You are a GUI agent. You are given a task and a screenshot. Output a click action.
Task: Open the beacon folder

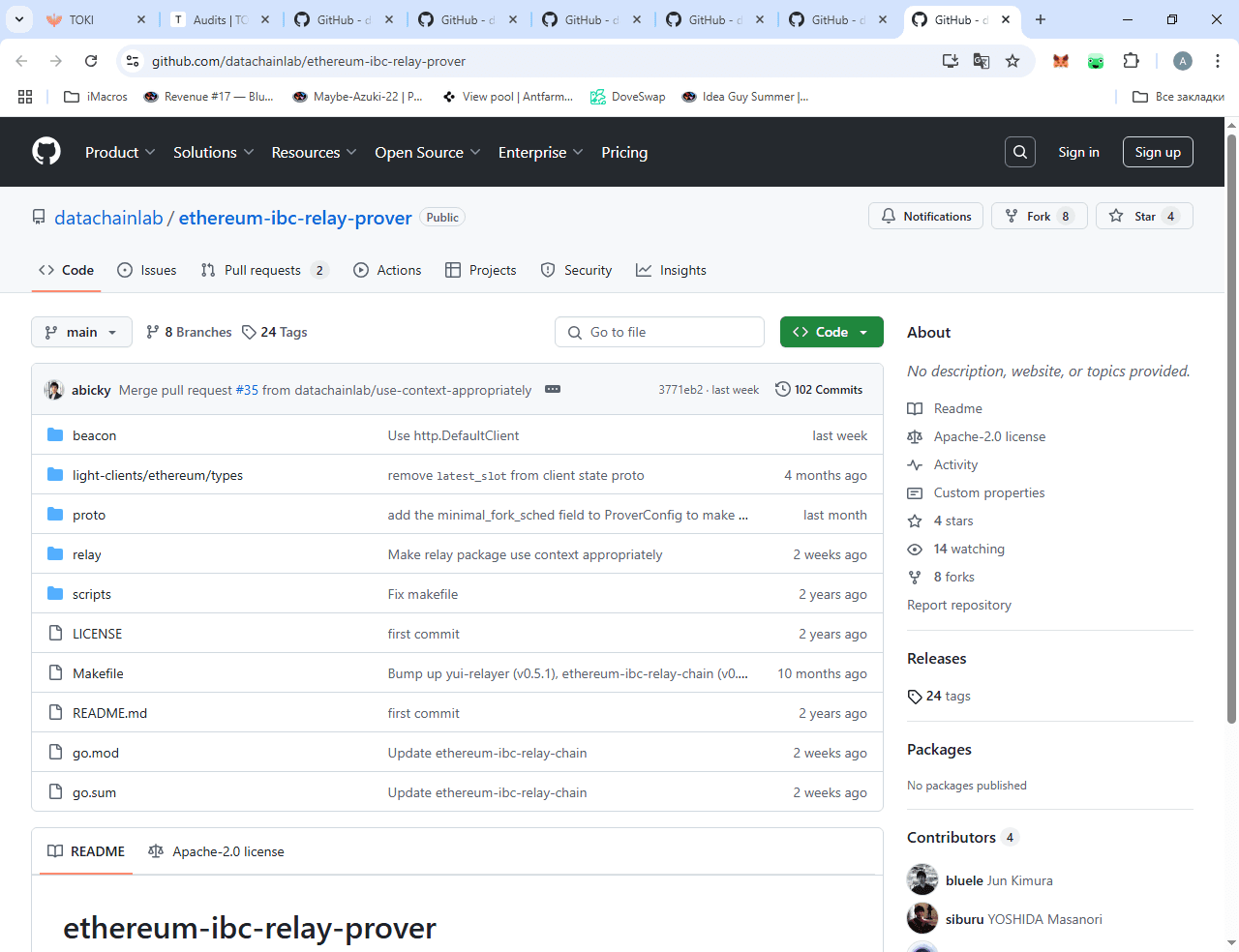pyautogui.click(x=94, y=435)
